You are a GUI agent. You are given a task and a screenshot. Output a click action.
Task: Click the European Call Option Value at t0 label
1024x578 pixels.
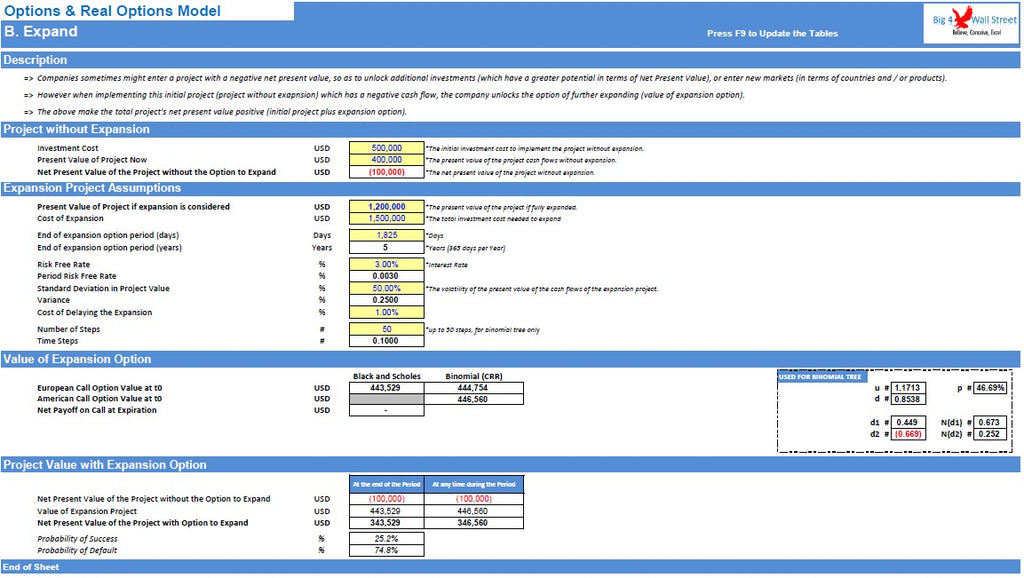click(x=99, y=388)
